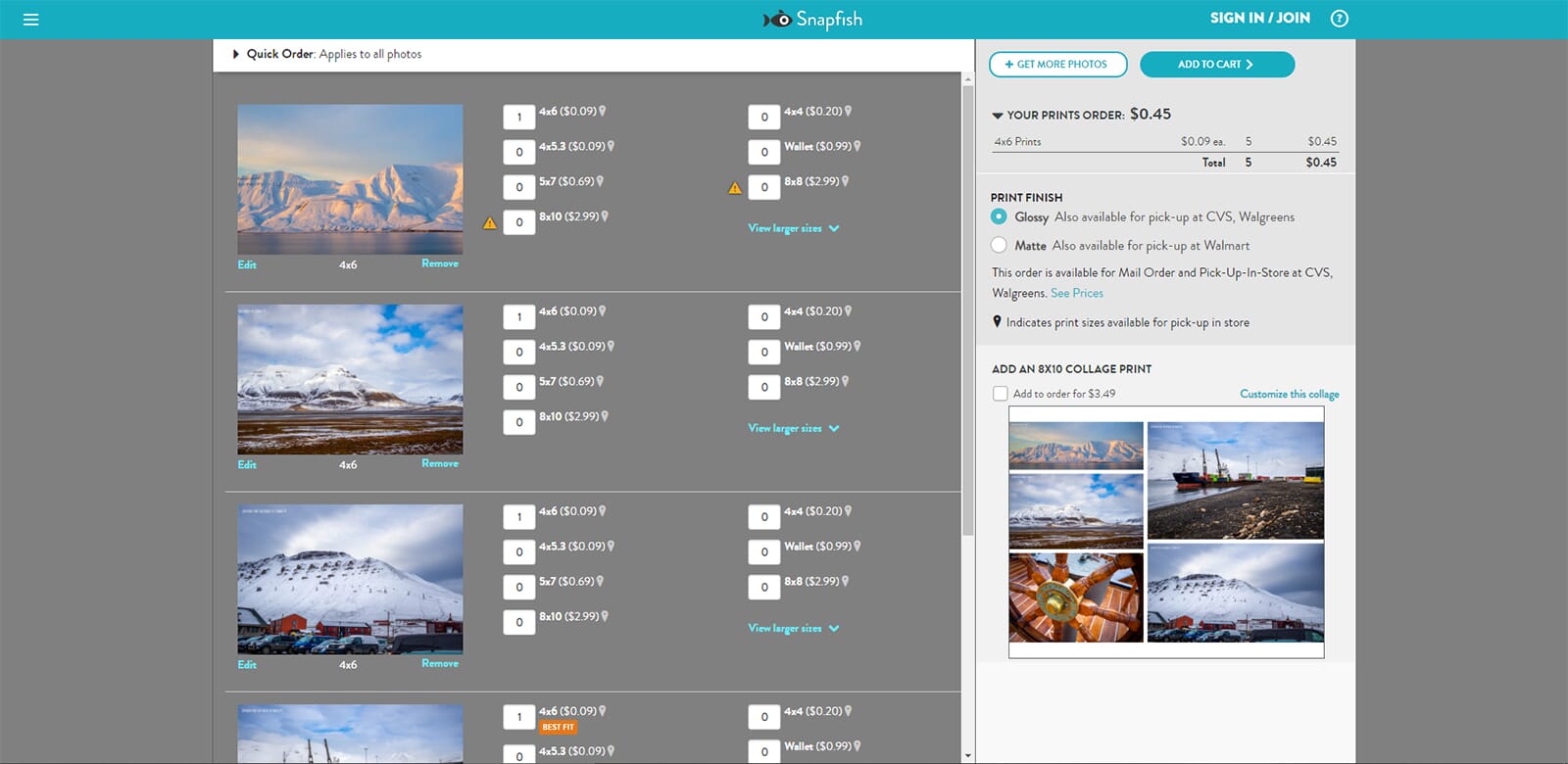This screenshot has width=1568, height=764.
Task: Click warning icon beside first photo's 8x8
Action: click(735, 188)
